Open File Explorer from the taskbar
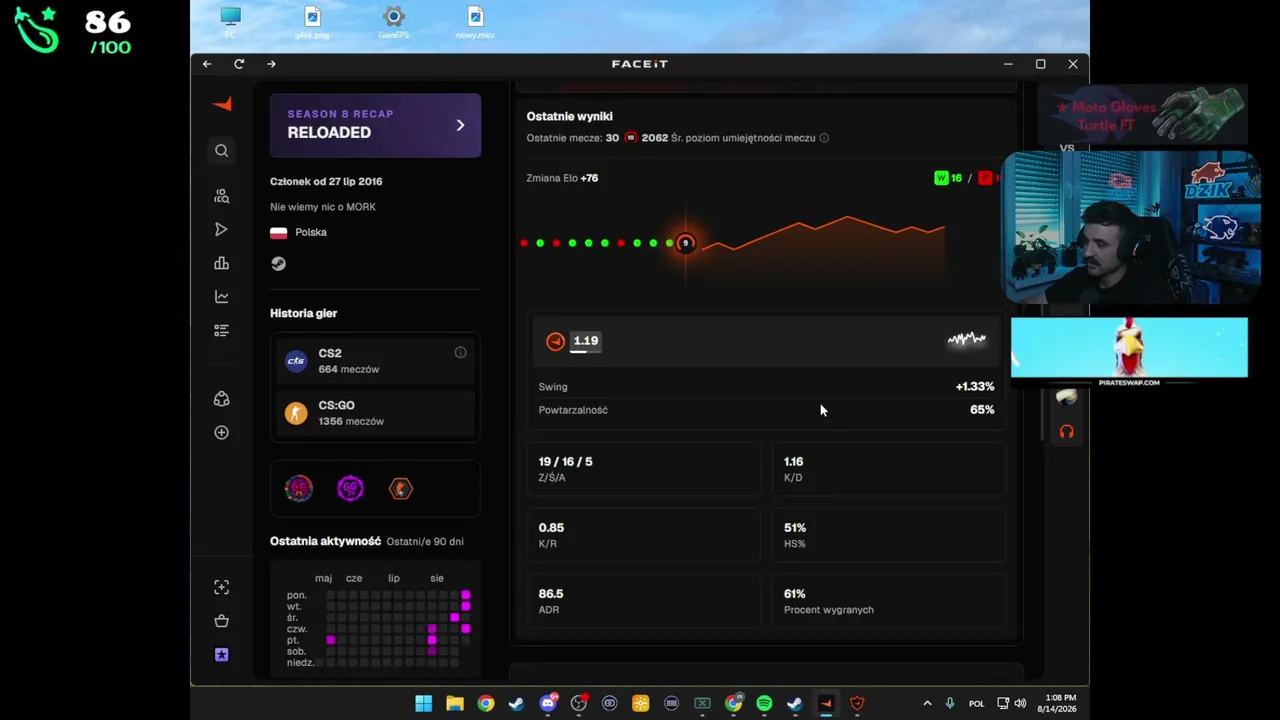 455,703
